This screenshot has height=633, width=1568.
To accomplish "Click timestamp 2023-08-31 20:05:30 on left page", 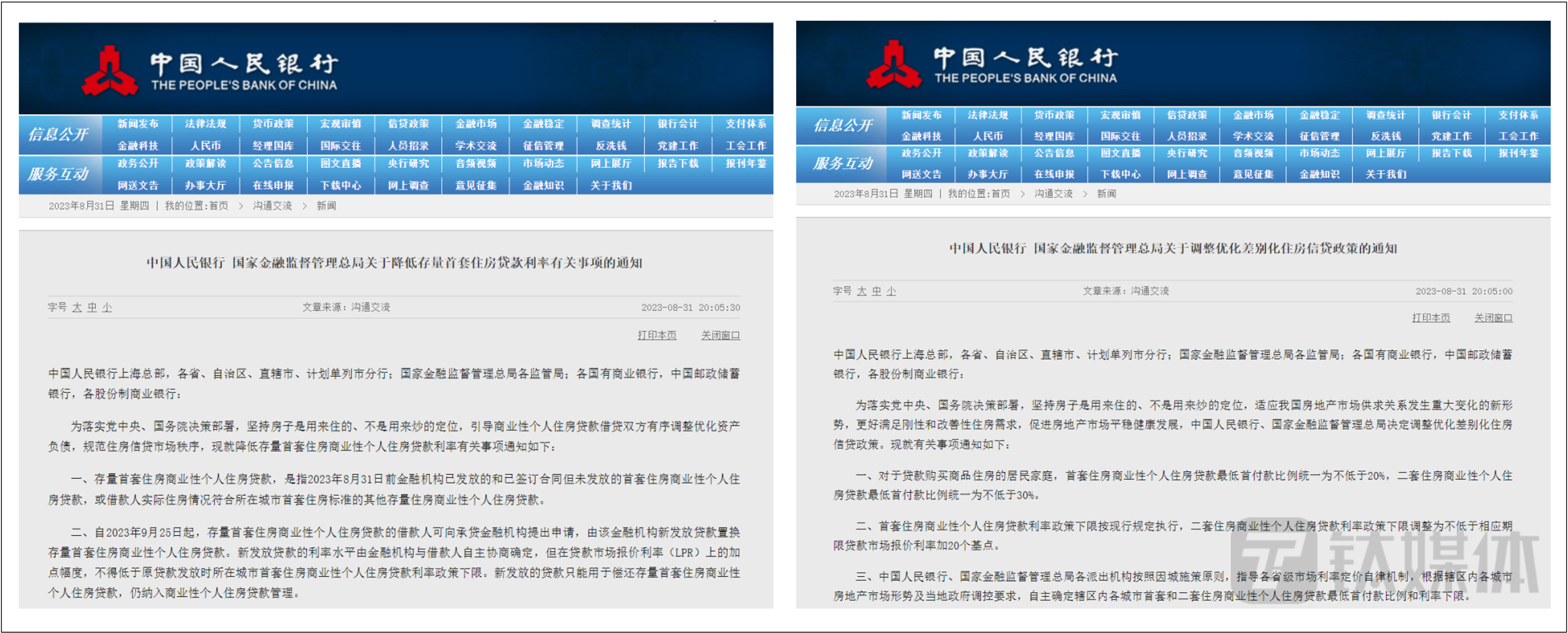I will pos(690,308).
